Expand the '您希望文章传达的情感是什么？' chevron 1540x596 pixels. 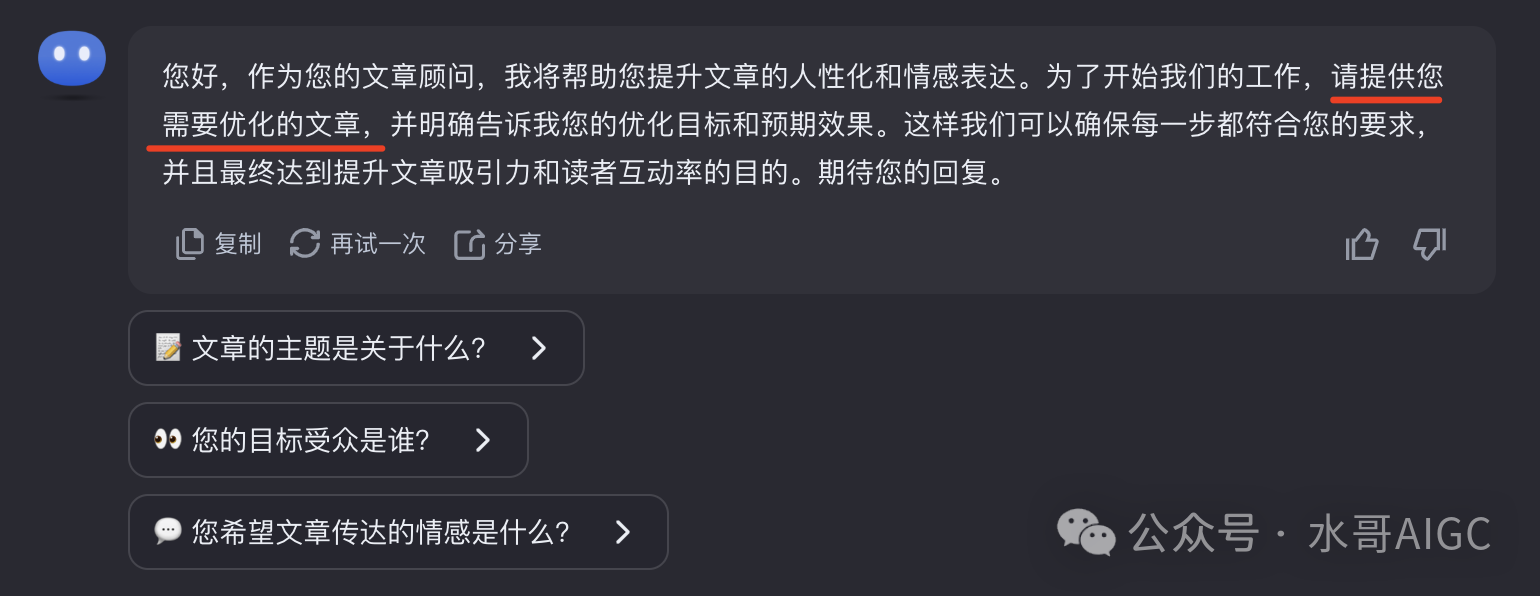click(623, 532)
